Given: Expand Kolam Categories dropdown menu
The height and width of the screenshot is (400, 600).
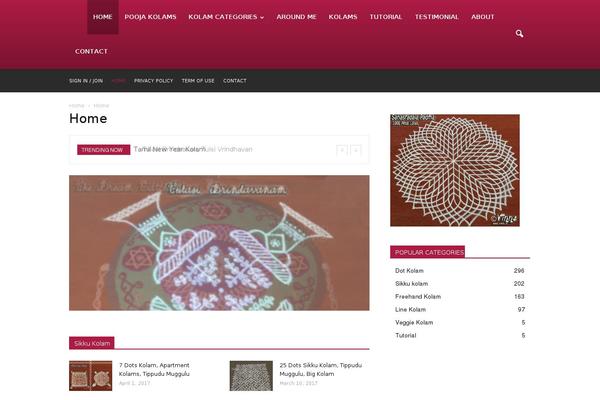Looking at the screenshot, I should click(226, 17).
